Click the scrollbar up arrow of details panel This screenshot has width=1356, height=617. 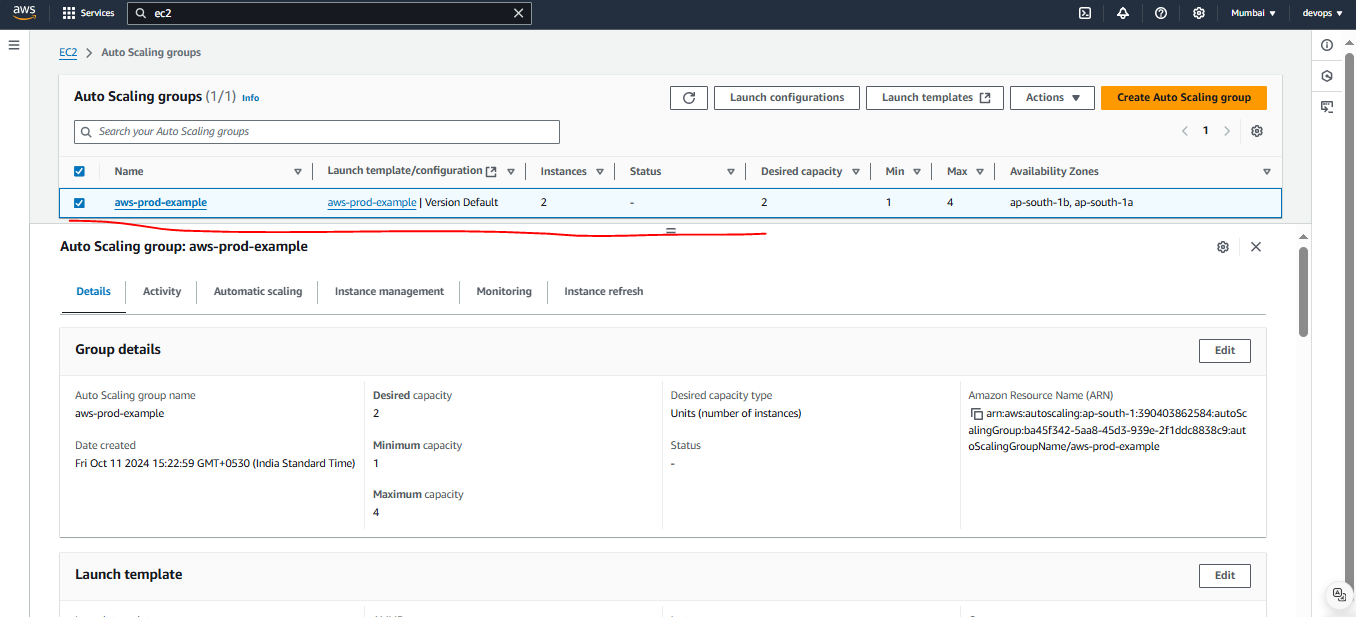click(1303, 237)
